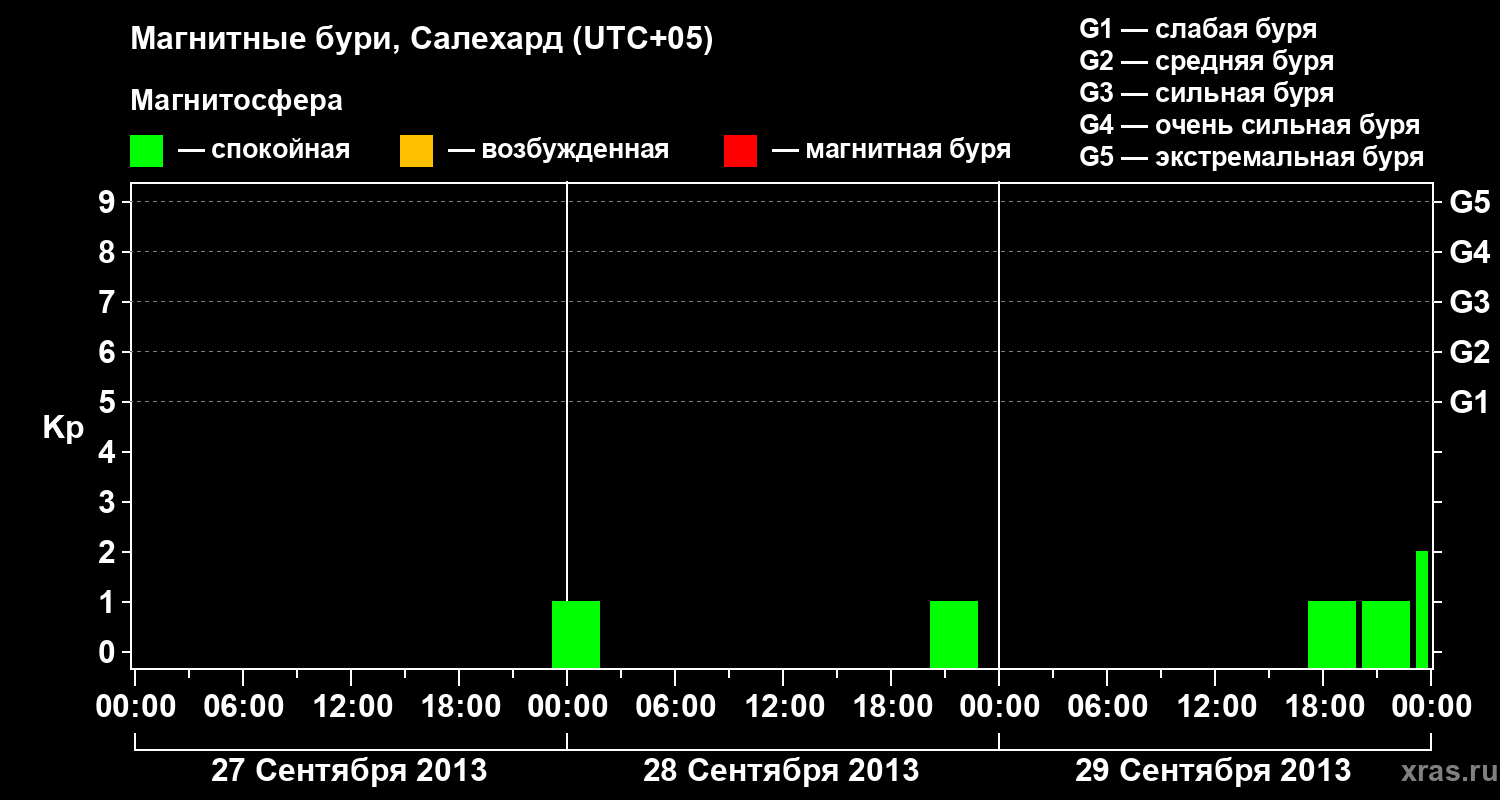This screenshot has height=800, width=1500.
Task: Click the 'G1' right axis label
Action: click(1470, 402)
